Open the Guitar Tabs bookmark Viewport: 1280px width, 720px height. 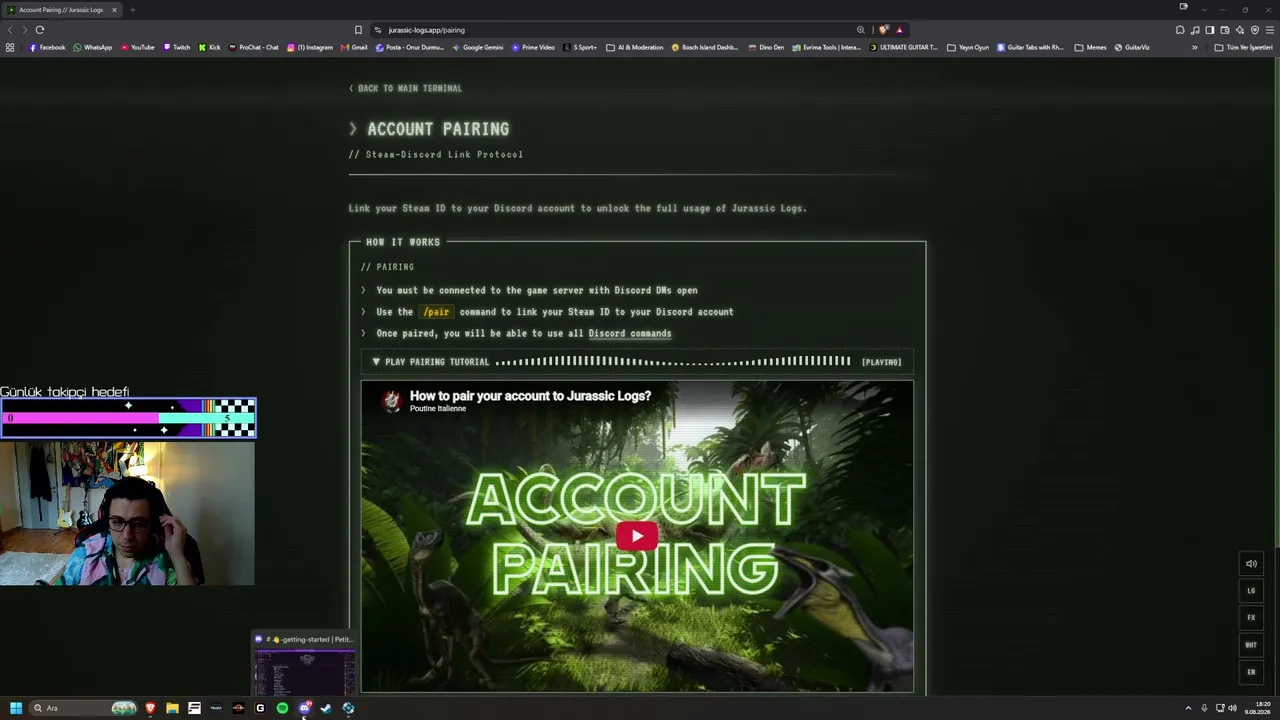point(1031,47)
